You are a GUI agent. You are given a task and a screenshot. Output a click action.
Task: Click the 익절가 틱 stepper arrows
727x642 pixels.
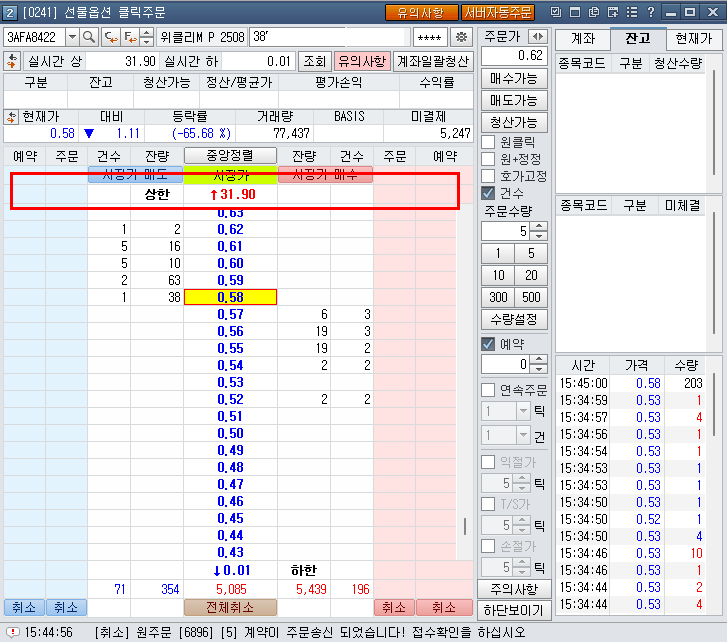pyautogui.click(x=522, y=483)
